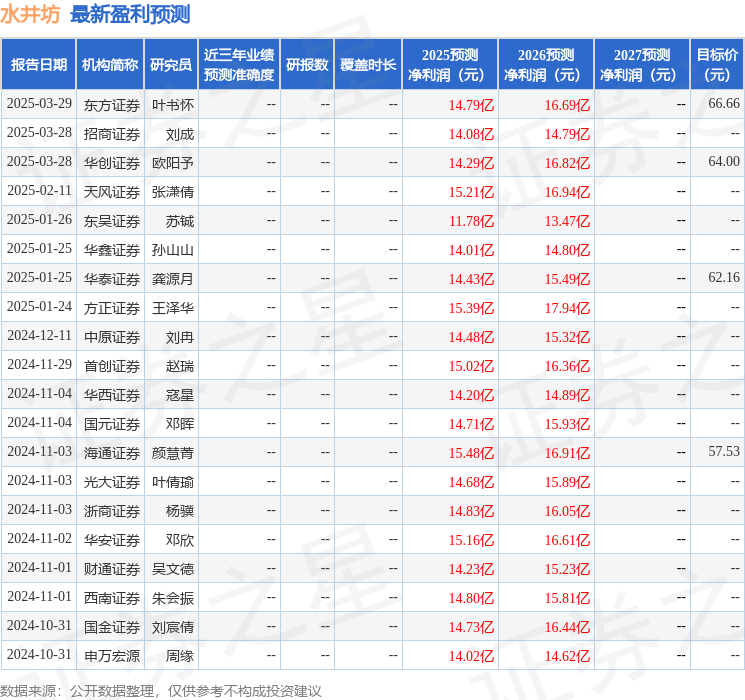Select the 中原证券 institution cell
Screen dimensions: 745x700
click(112, 337)
